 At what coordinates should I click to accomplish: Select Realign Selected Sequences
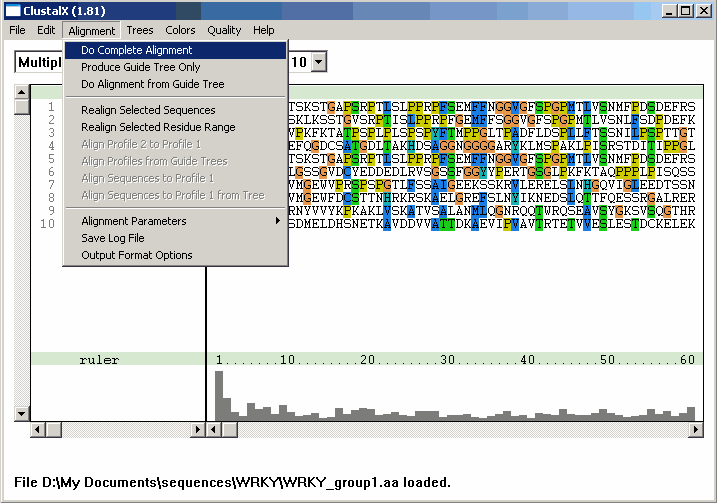[176, 110]
